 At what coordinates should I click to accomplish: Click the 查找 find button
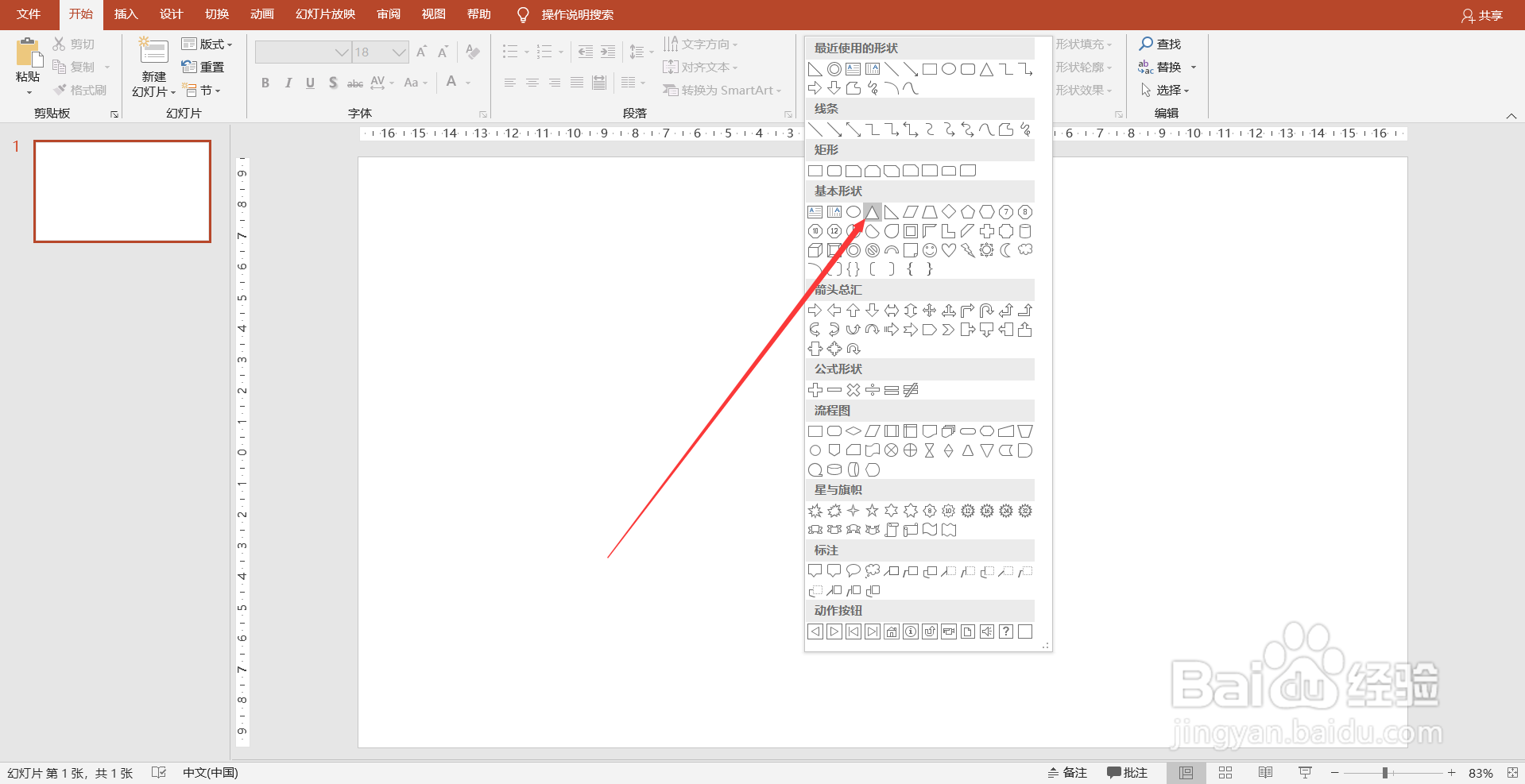click(1160, 44)
